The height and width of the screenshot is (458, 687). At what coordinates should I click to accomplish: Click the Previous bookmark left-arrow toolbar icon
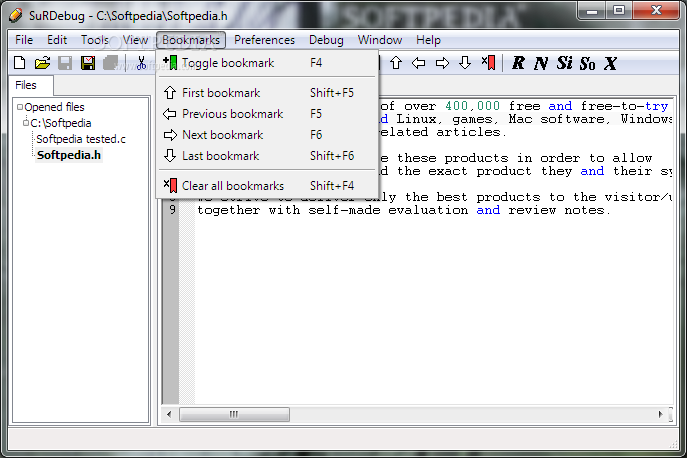(x=418, y=63)
